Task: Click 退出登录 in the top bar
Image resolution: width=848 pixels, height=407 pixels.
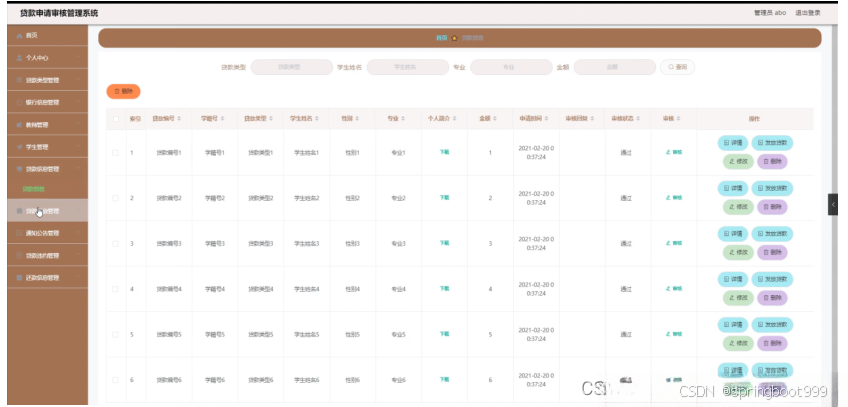Action: point(808,13)
